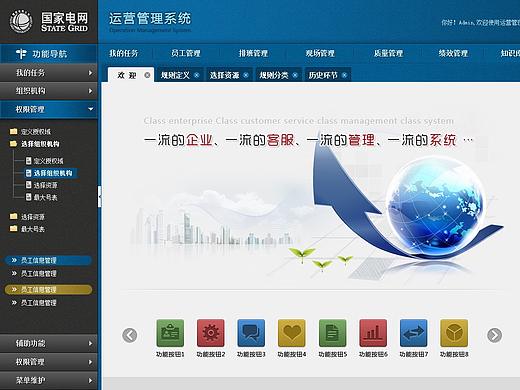Select the gold-highlighted 员工信息管理 entry
Viewport: 520px width, 390px height.
pyautogui.click(x=48, y=289)
